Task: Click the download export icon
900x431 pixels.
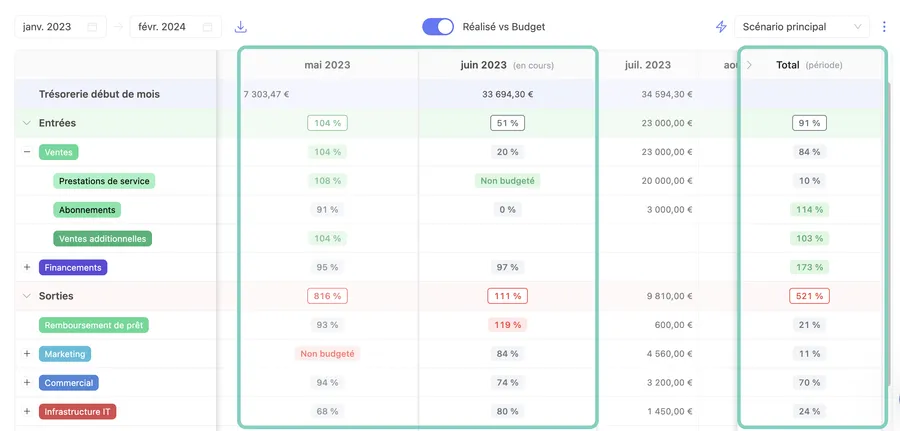Action: click(x=240, y=27)
